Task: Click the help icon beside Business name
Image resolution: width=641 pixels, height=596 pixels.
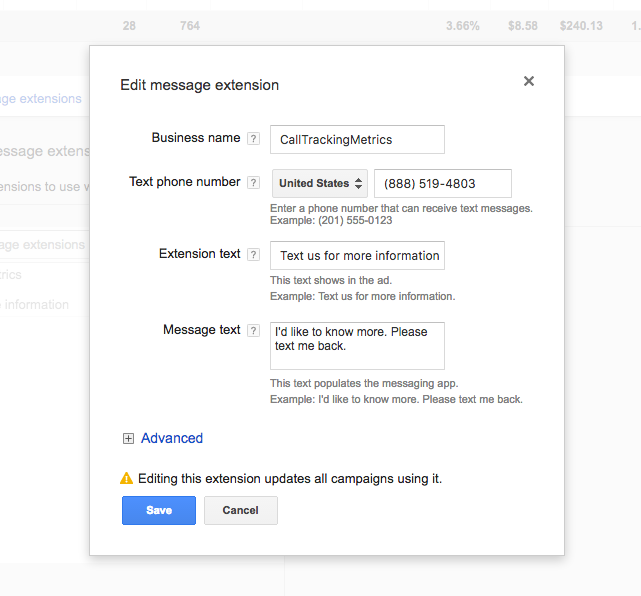Action: [253, 139]
